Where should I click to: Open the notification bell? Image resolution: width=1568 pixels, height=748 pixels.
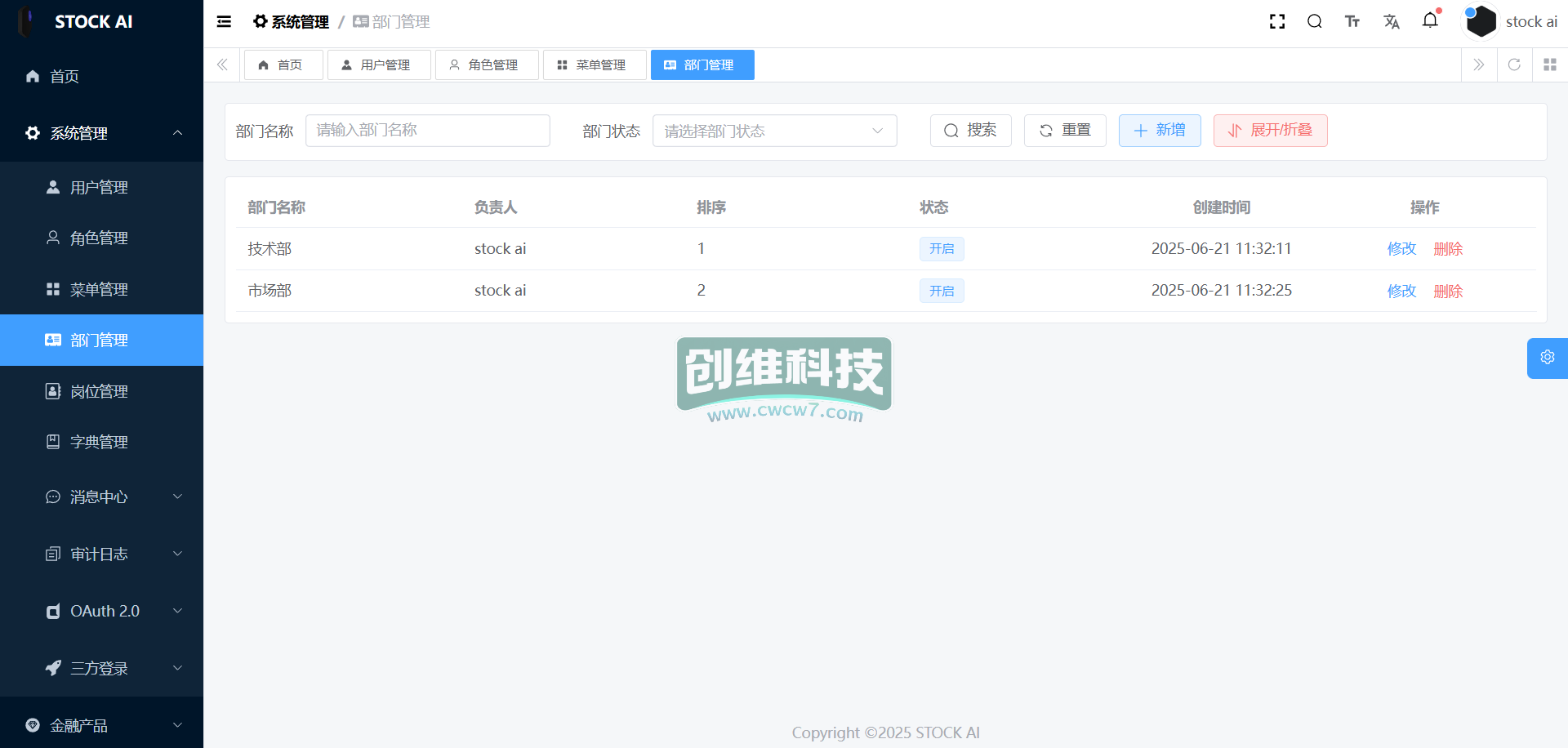[x=1430, y=20]
